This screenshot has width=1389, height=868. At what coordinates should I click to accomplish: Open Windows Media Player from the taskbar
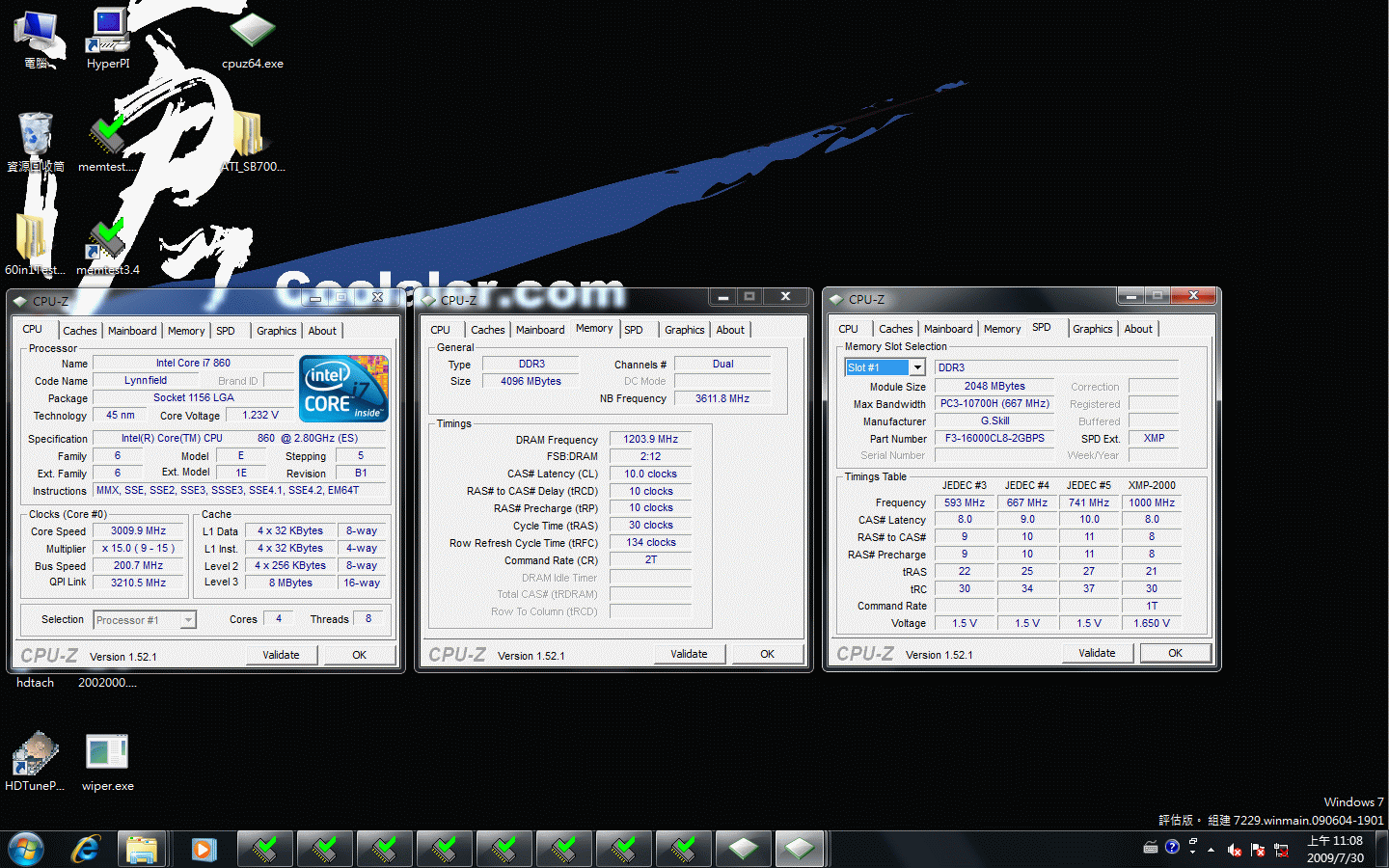tap(203, 849)
